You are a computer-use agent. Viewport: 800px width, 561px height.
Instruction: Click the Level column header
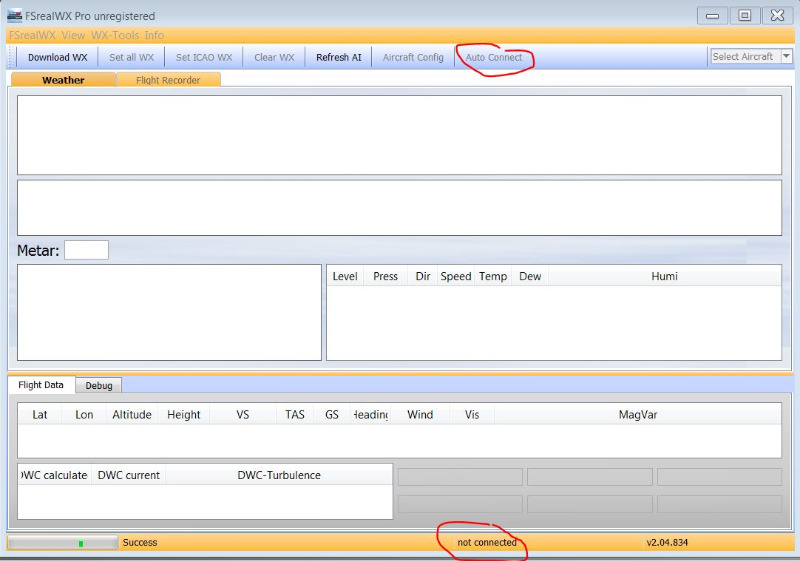(x=345, y=276)
